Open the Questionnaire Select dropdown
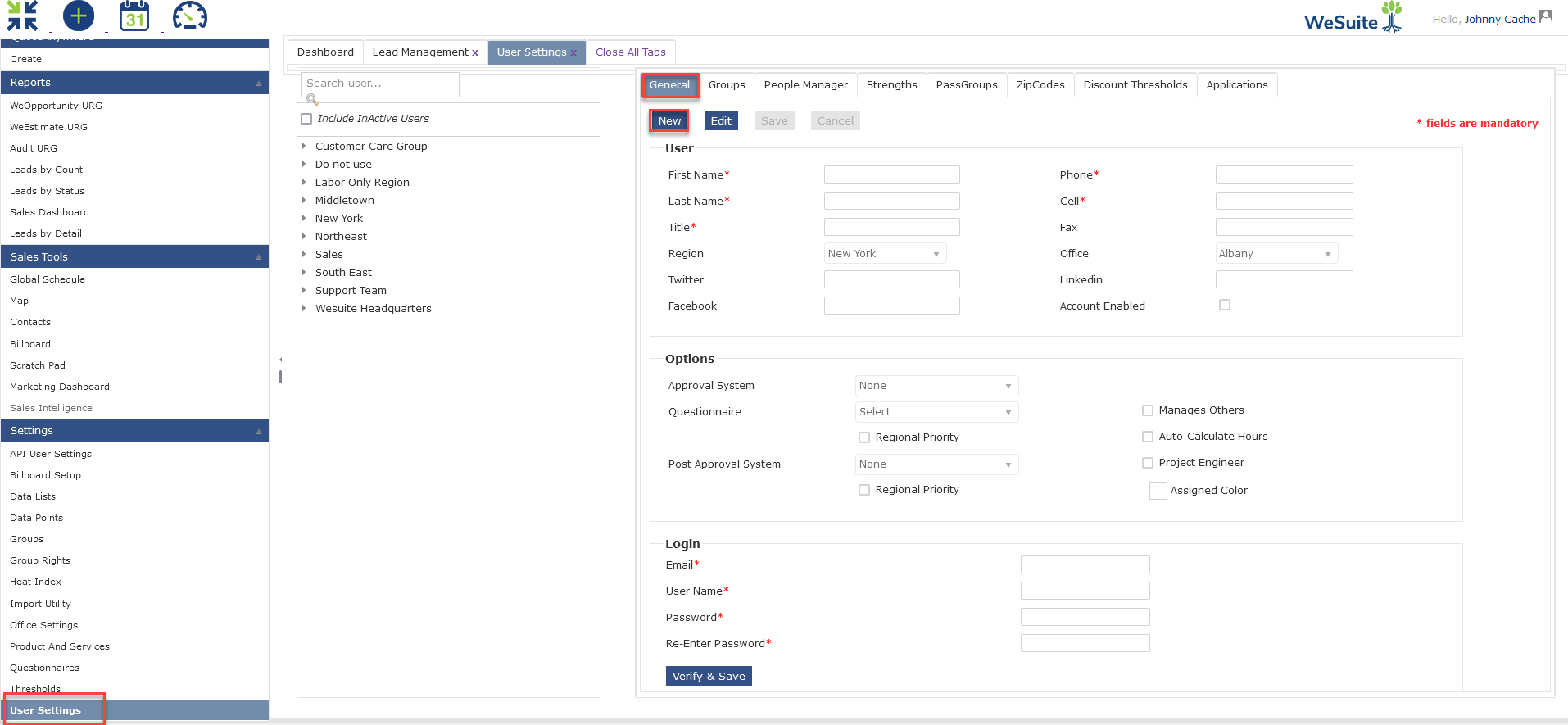Image resolution: width=1568 pixels, height=725 pixels. click(936, 412)
